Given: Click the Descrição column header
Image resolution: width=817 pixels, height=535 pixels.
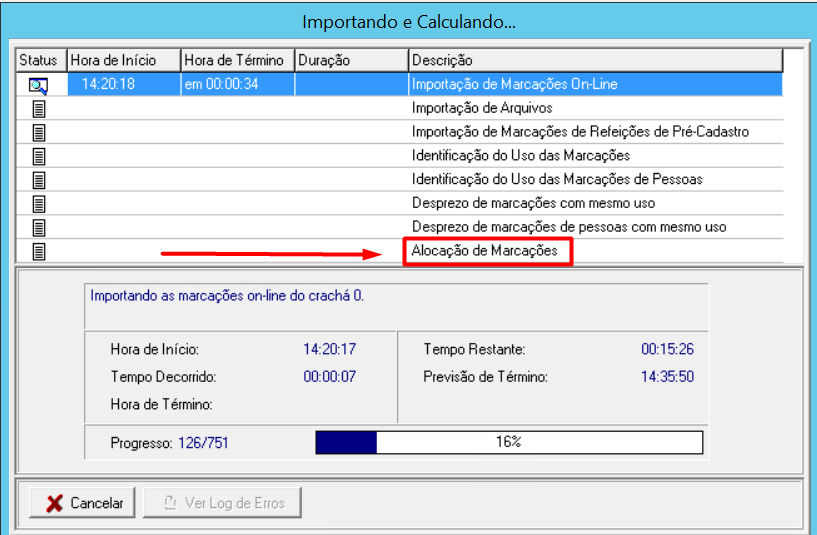Looking at the screenshot, I should 594,61.
